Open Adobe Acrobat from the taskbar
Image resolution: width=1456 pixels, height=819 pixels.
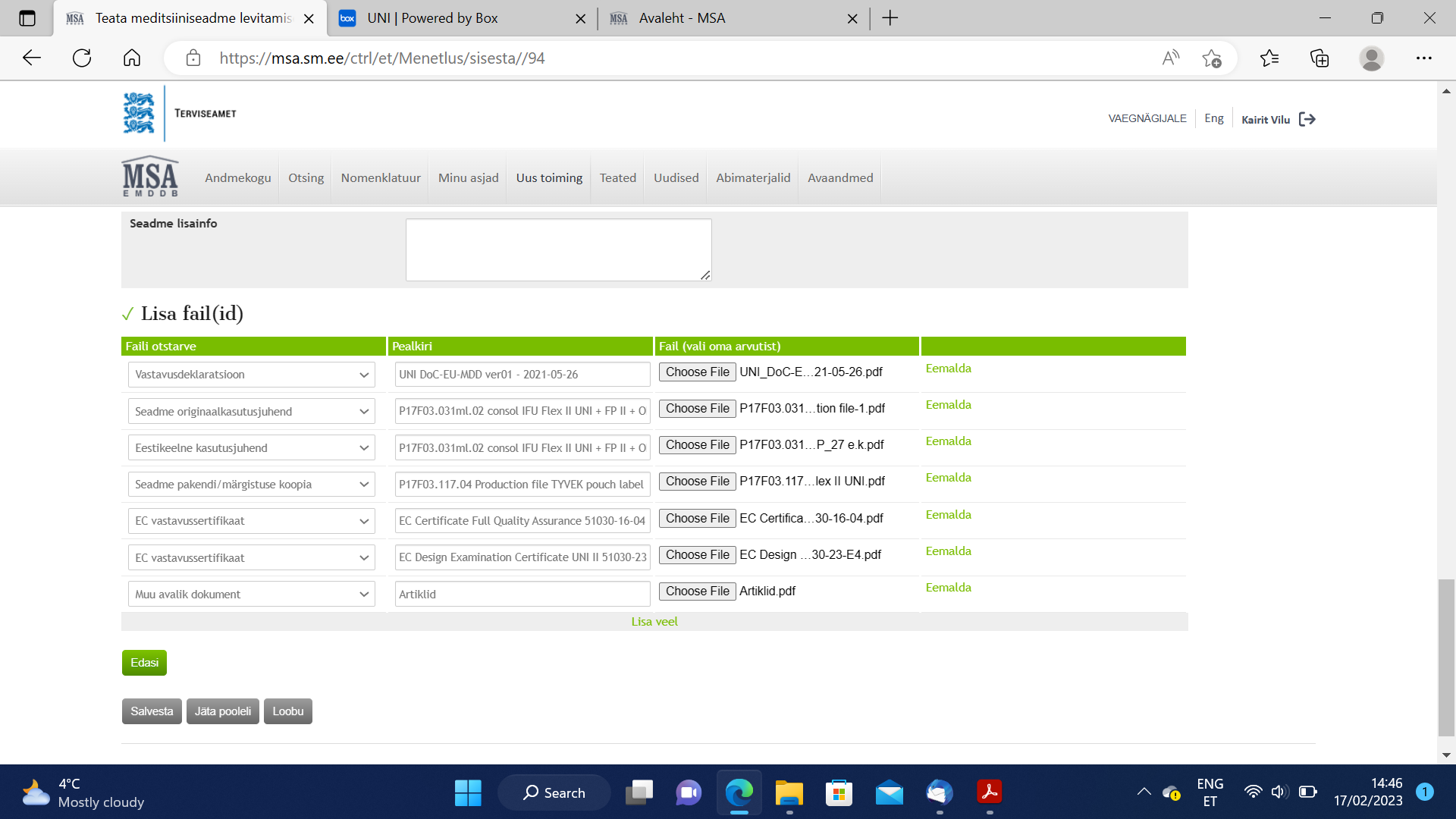(989, 792)
